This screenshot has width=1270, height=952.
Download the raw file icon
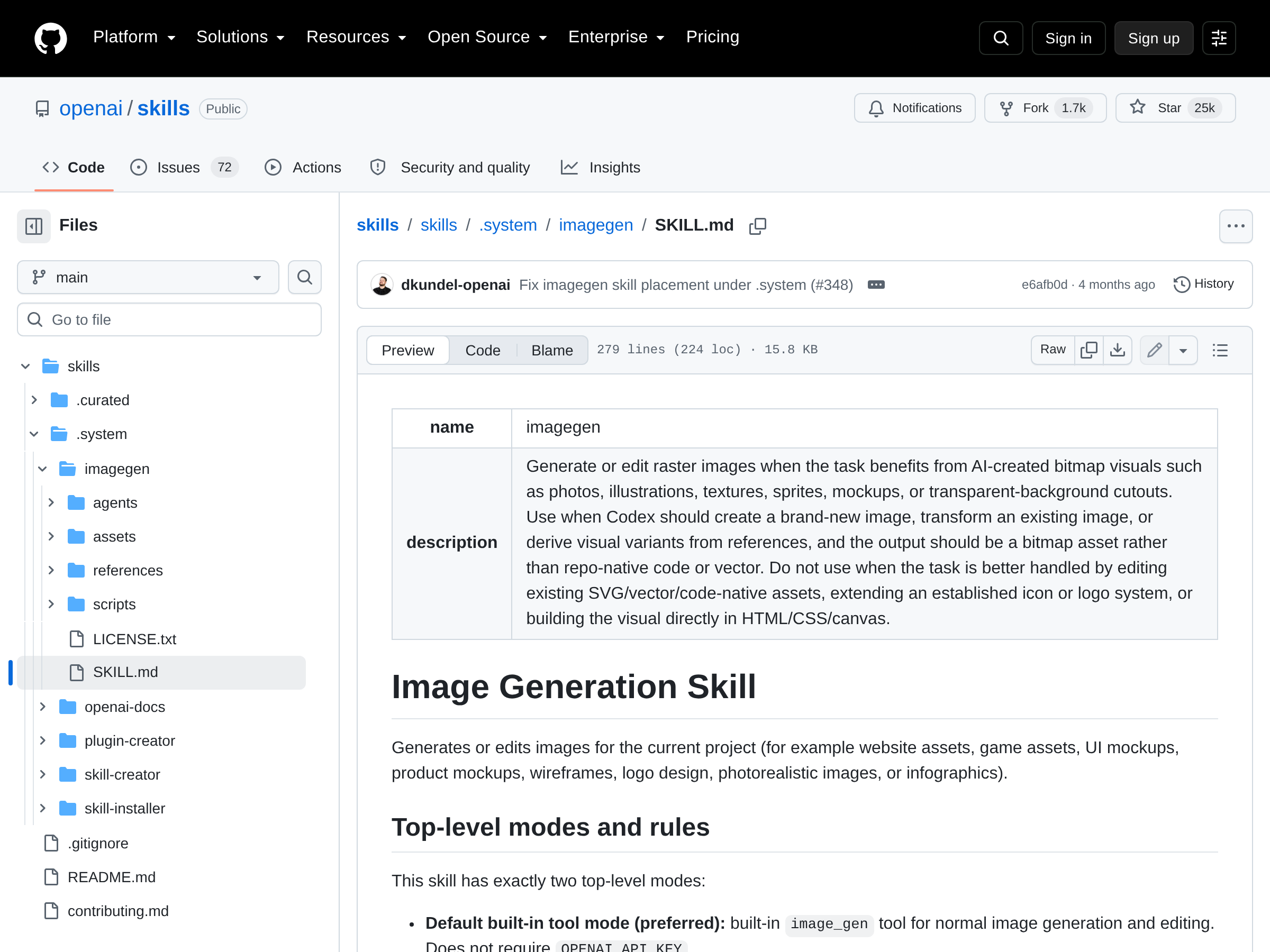1117,350
